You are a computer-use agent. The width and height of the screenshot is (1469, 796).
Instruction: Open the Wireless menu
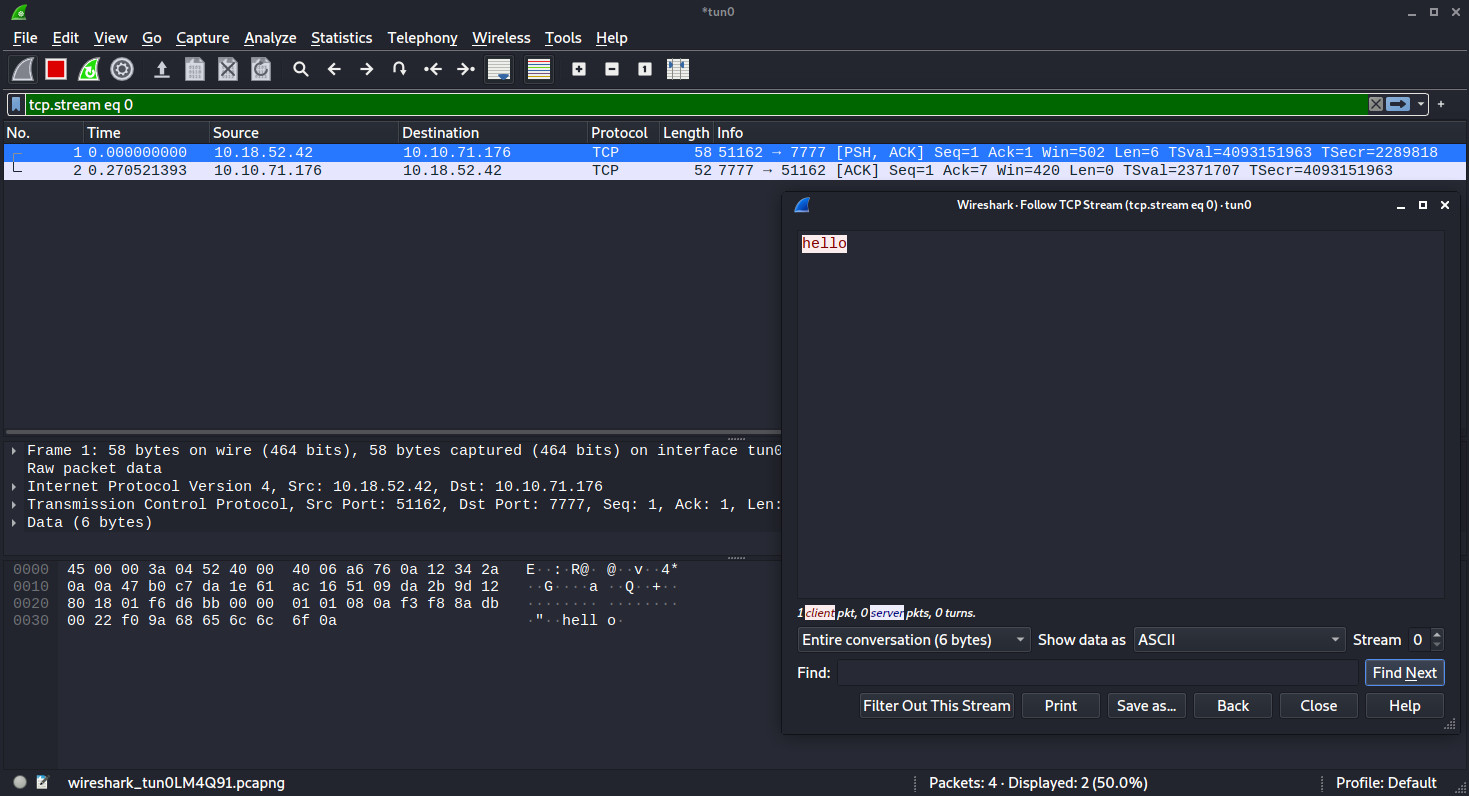pos(501,38)
